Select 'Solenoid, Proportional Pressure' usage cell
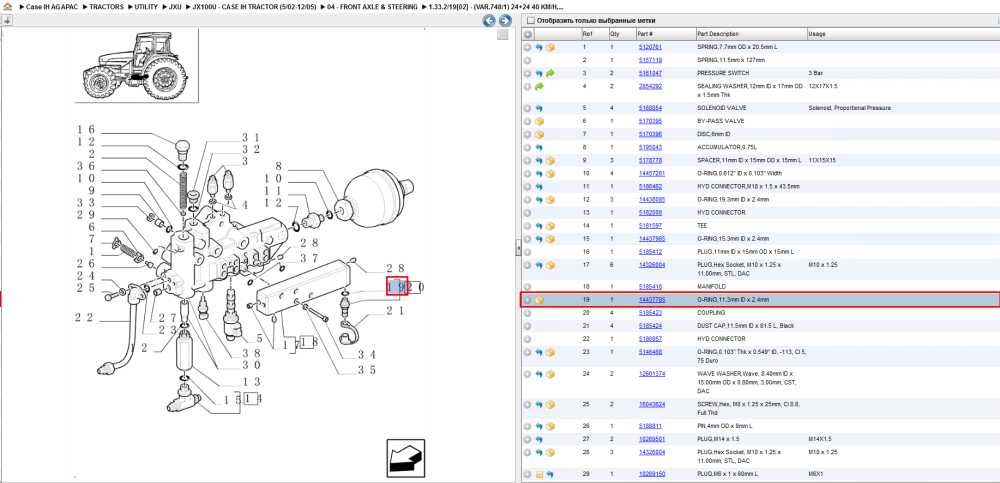This screenshot has height=483, width=1000. (x=849, y=108)
